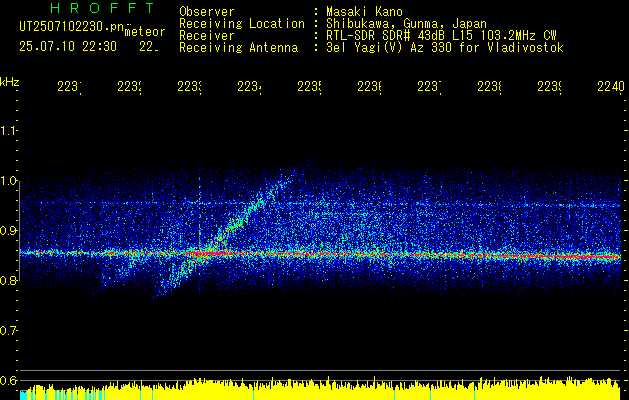Click the RTL-SDR receiver details
Image resolution: width=629 pixels, height=400 pixels.
[441, 36]
